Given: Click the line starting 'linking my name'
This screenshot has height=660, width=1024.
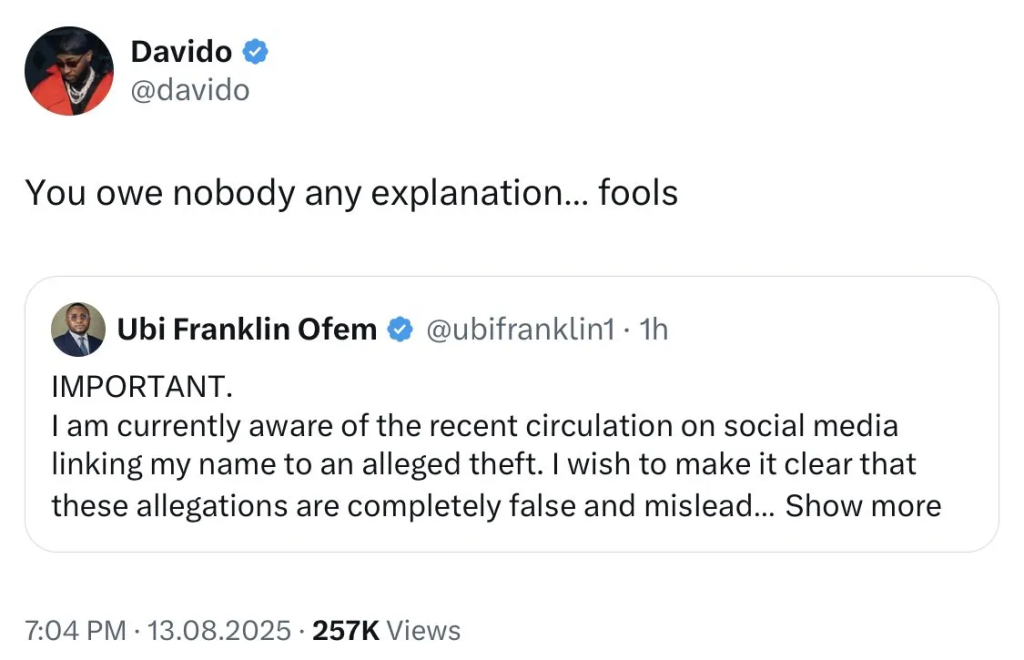Looking at the screenshot, I should point(484,466).
